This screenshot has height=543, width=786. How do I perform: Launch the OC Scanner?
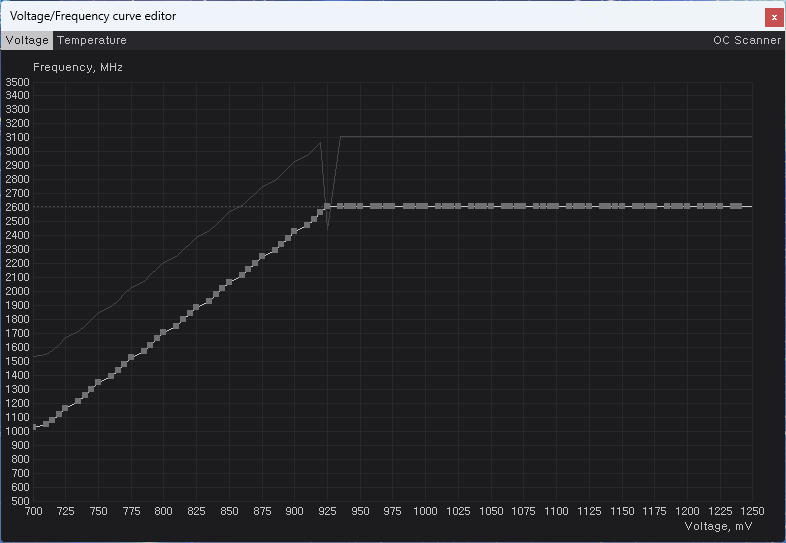coord(746,41)
